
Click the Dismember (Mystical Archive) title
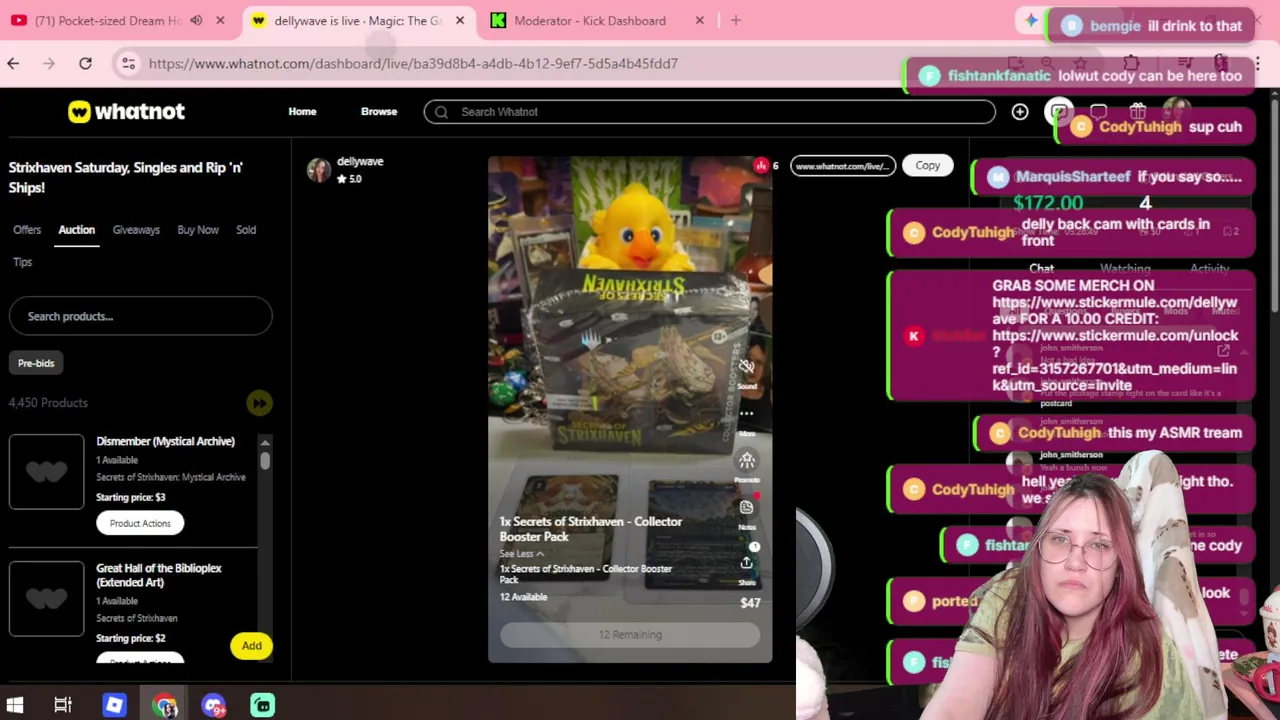click(165, 441)
